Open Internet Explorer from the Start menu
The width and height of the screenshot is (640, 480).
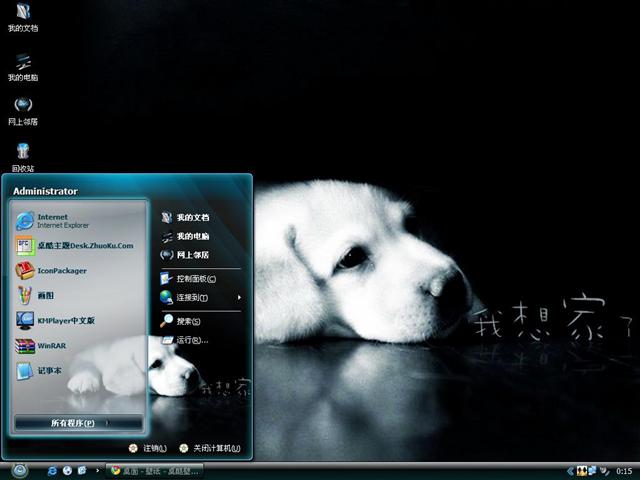[60, 220]
